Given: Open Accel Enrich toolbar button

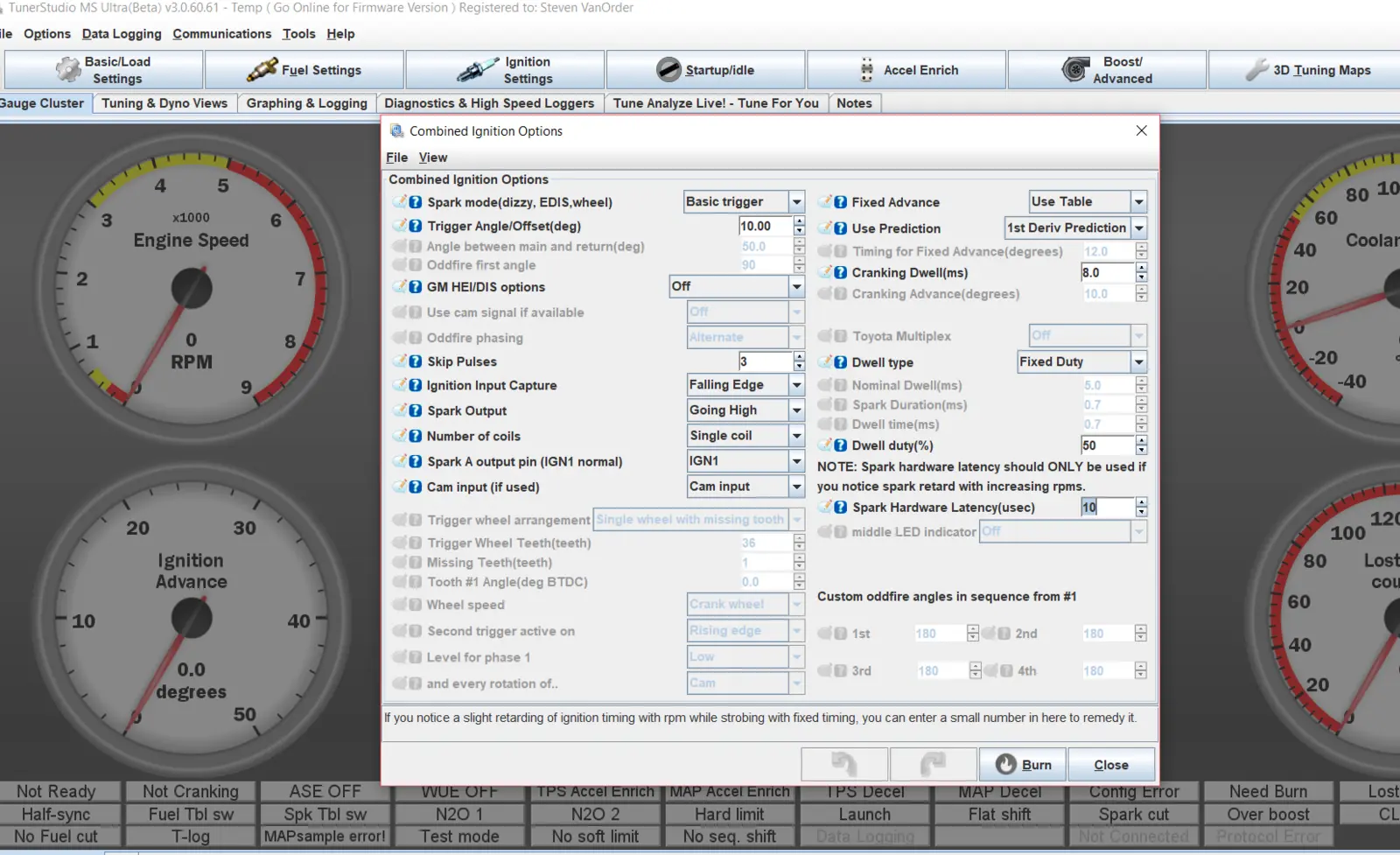Looking at the screenshot, I should [x=906, y=70].
